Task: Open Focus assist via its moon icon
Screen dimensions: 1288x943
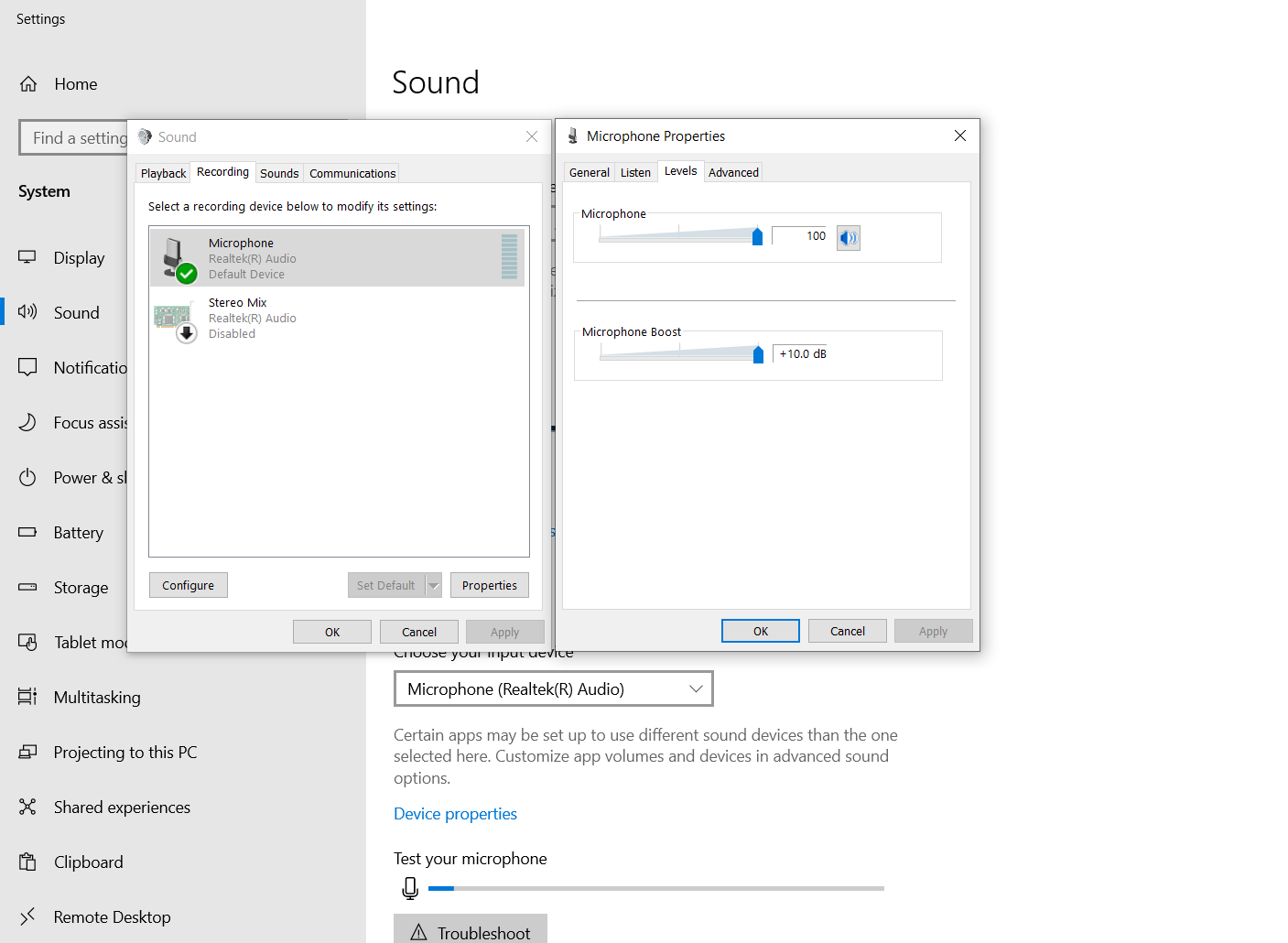Action: pyautogui.click(x=27, y=422)
